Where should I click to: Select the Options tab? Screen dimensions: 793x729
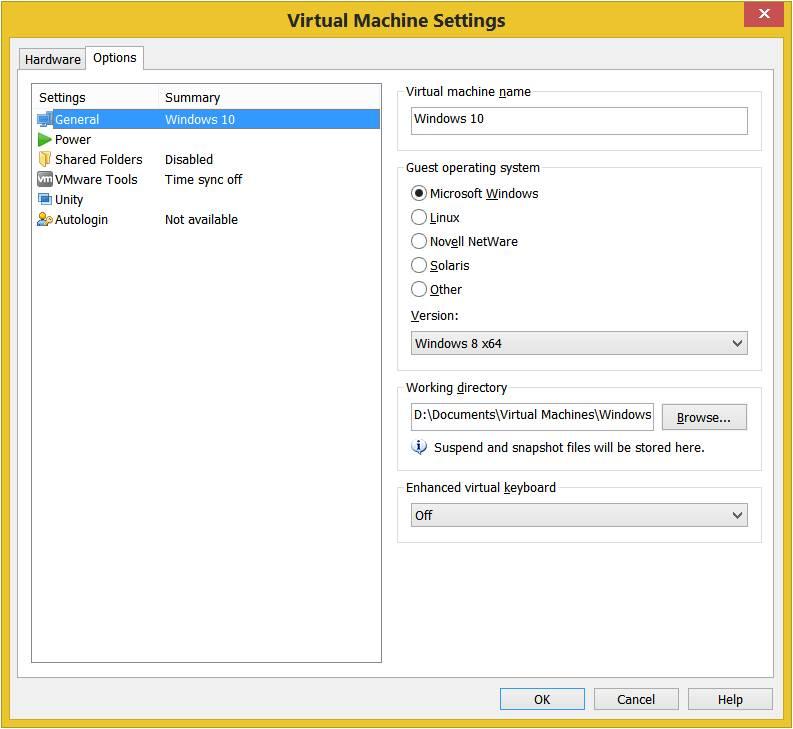(x=115, y=58)
